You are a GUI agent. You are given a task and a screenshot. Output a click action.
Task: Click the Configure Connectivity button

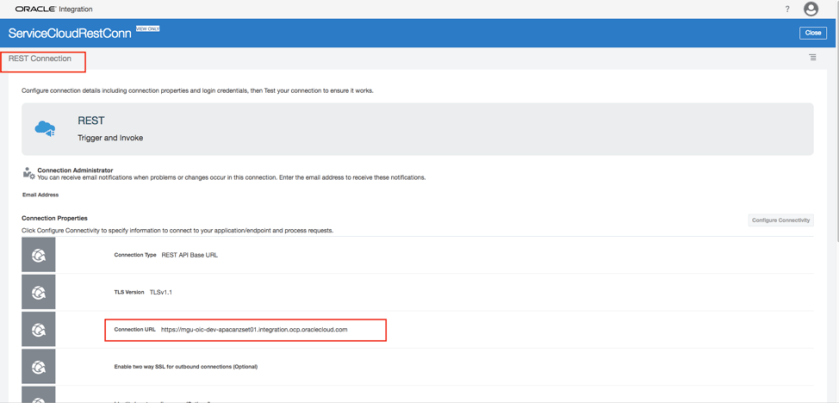coord(781,220)
